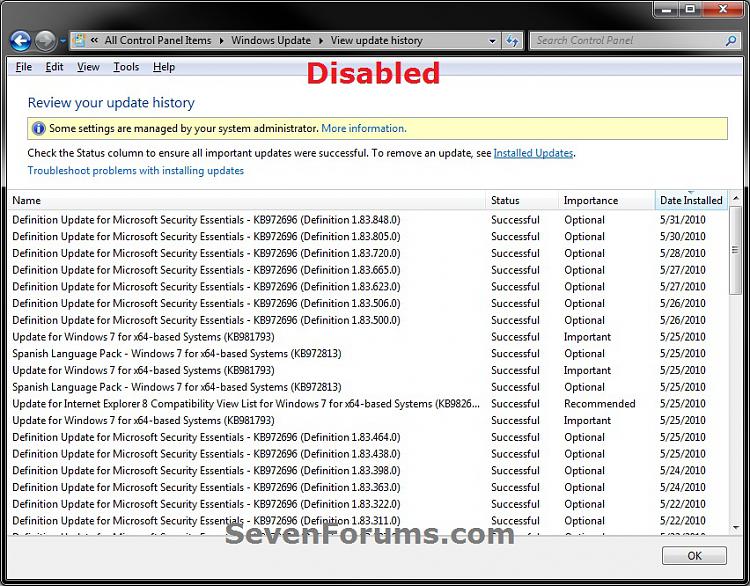The image size is (750, 586).
Task: Open the Installed Updates link
Action: (533, 153)
